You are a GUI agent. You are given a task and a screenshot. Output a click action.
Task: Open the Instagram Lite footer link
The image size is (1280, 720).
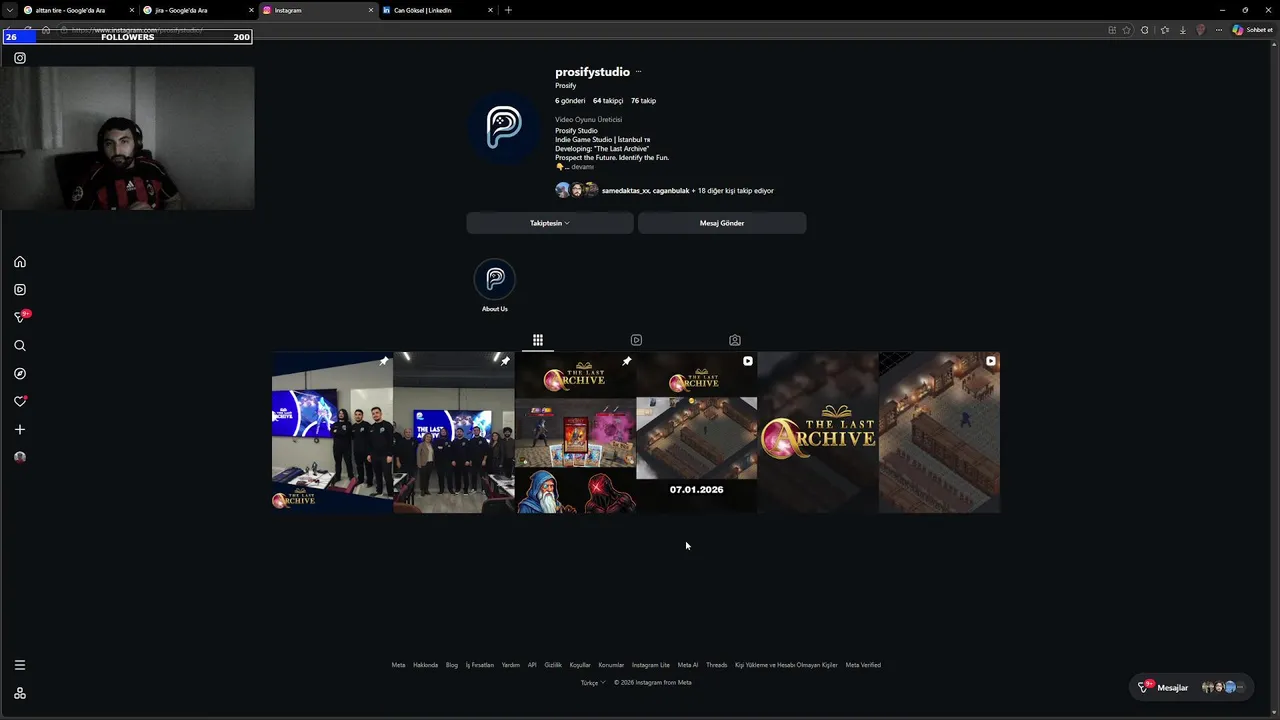pyautogui.click(x=651, y=665)
